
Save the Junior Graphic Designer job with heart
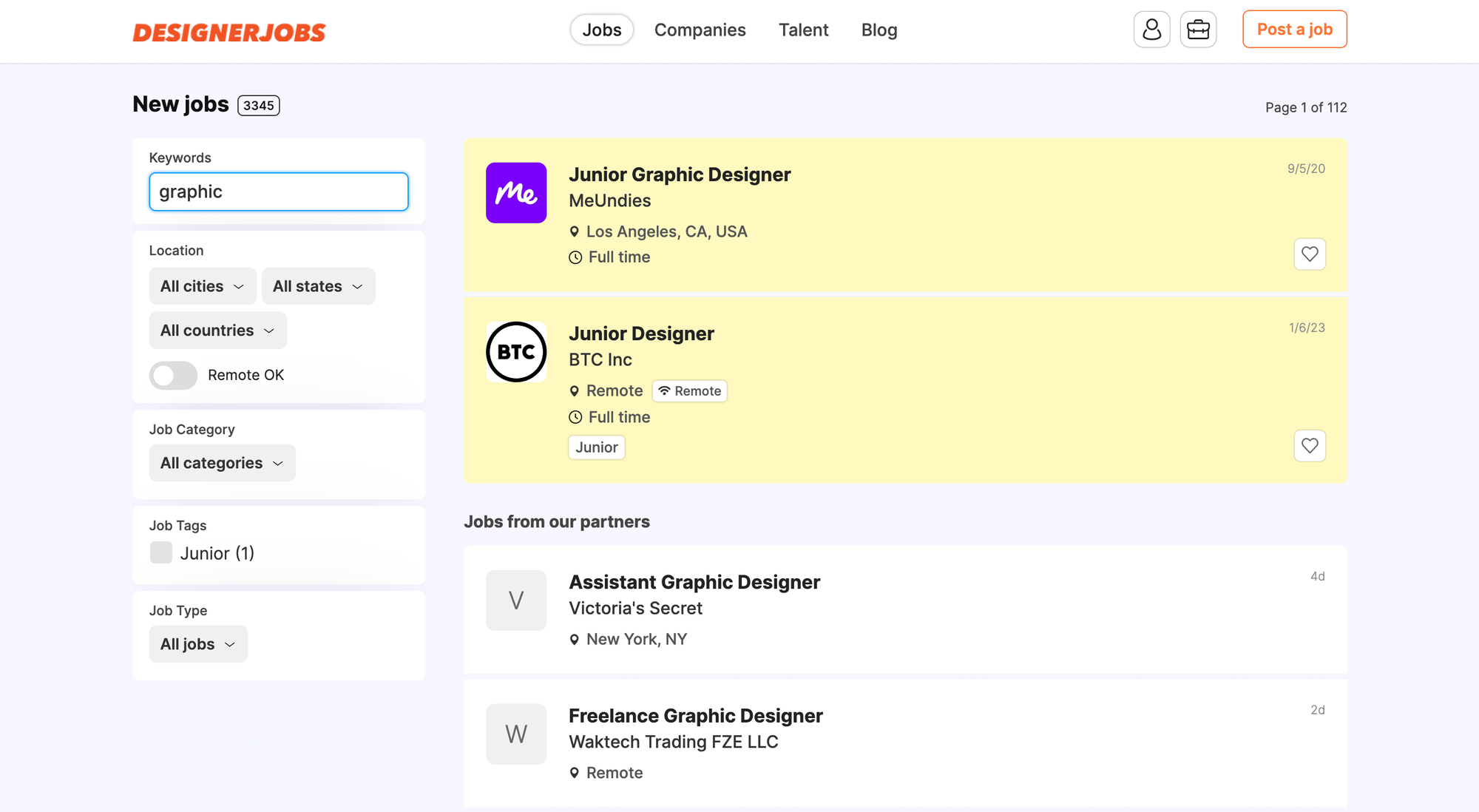(1309, 254)
